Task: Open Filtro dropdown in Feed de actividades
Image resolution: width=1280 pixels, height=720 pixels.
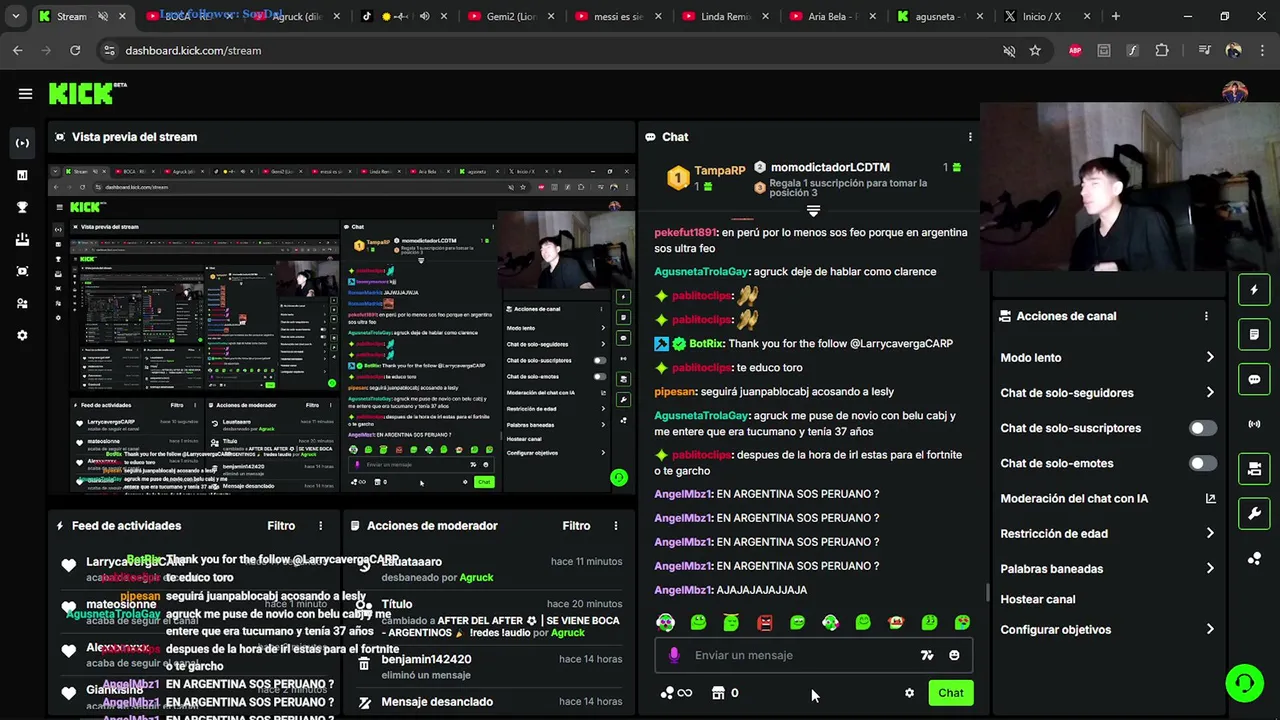Action: pos(281,526)
